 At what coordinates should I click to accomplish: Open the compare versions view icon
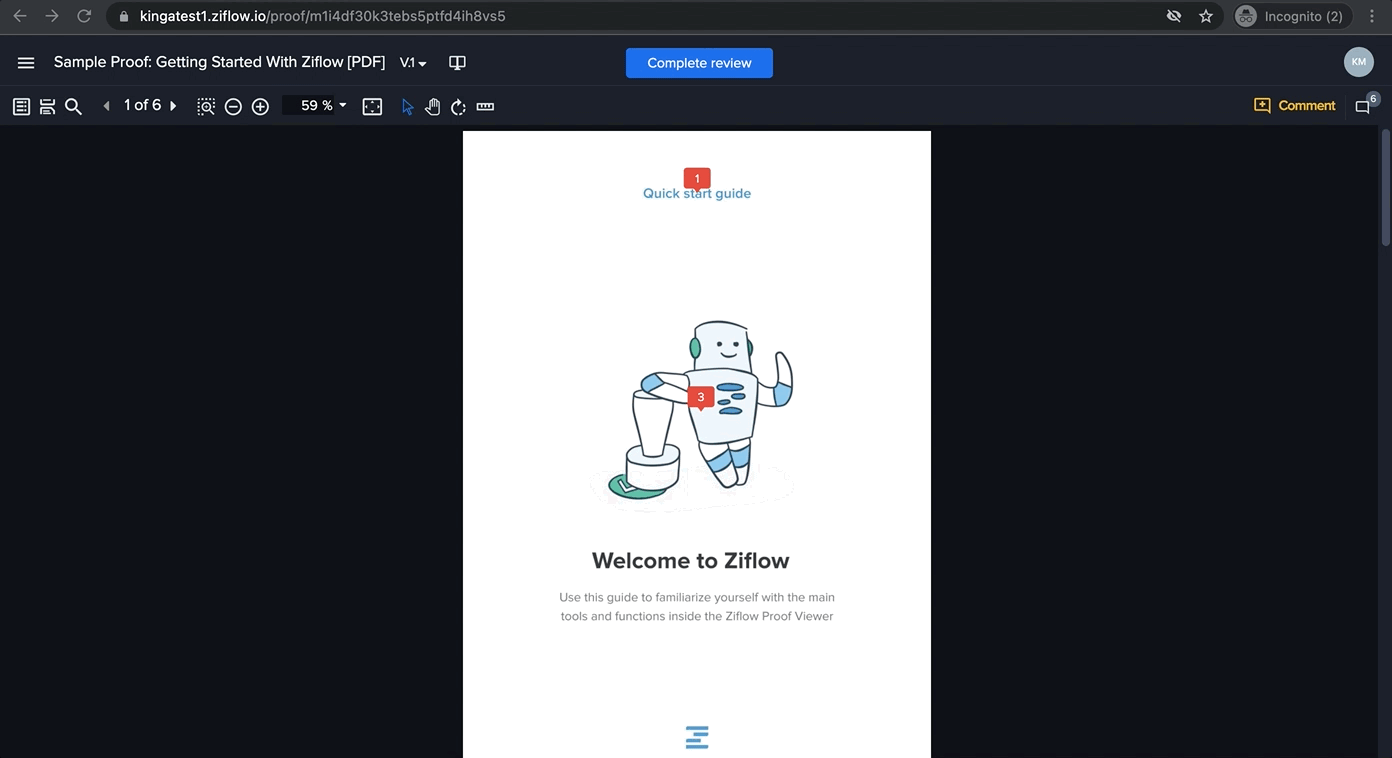[x=457, y=62]
